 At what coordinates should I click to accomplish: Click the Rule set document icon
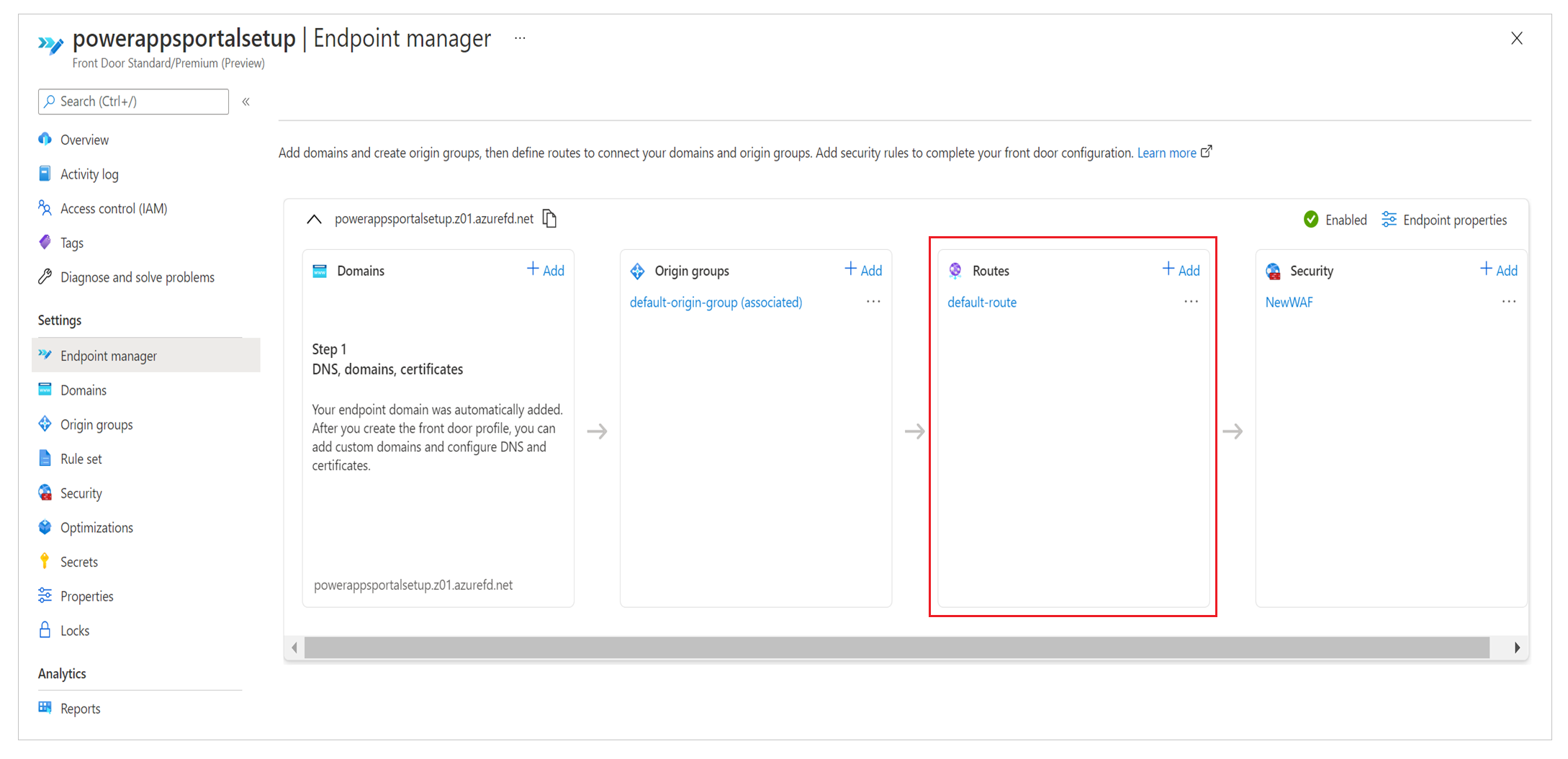tap(45, 459)
